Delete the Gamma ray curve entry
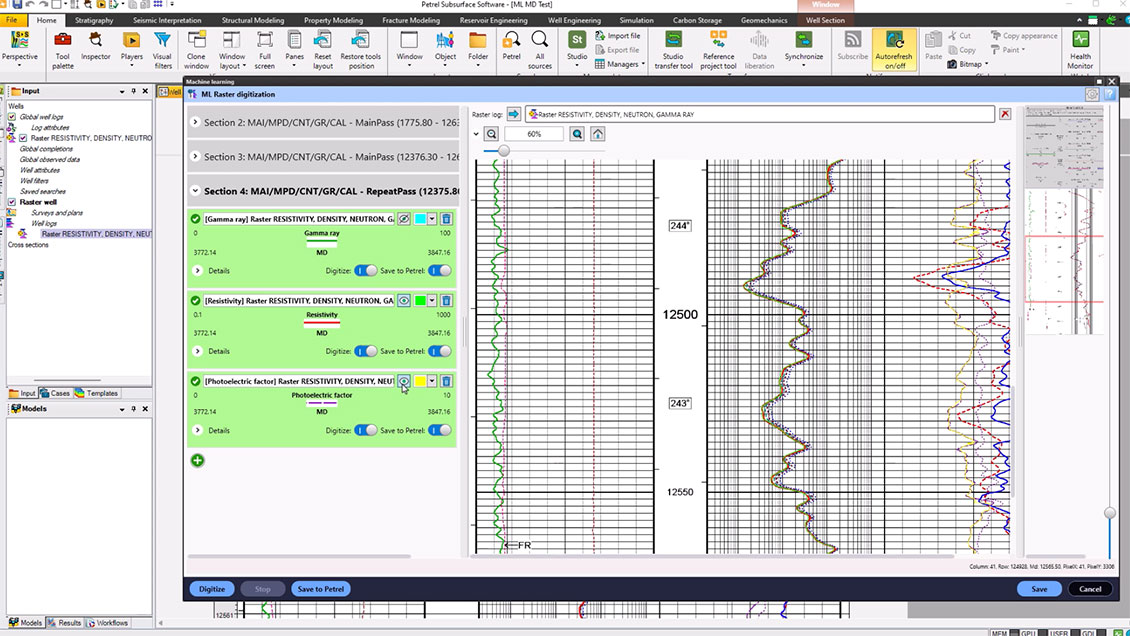The width and height of the screenshot is (1130, 636). tap(446, 218)
